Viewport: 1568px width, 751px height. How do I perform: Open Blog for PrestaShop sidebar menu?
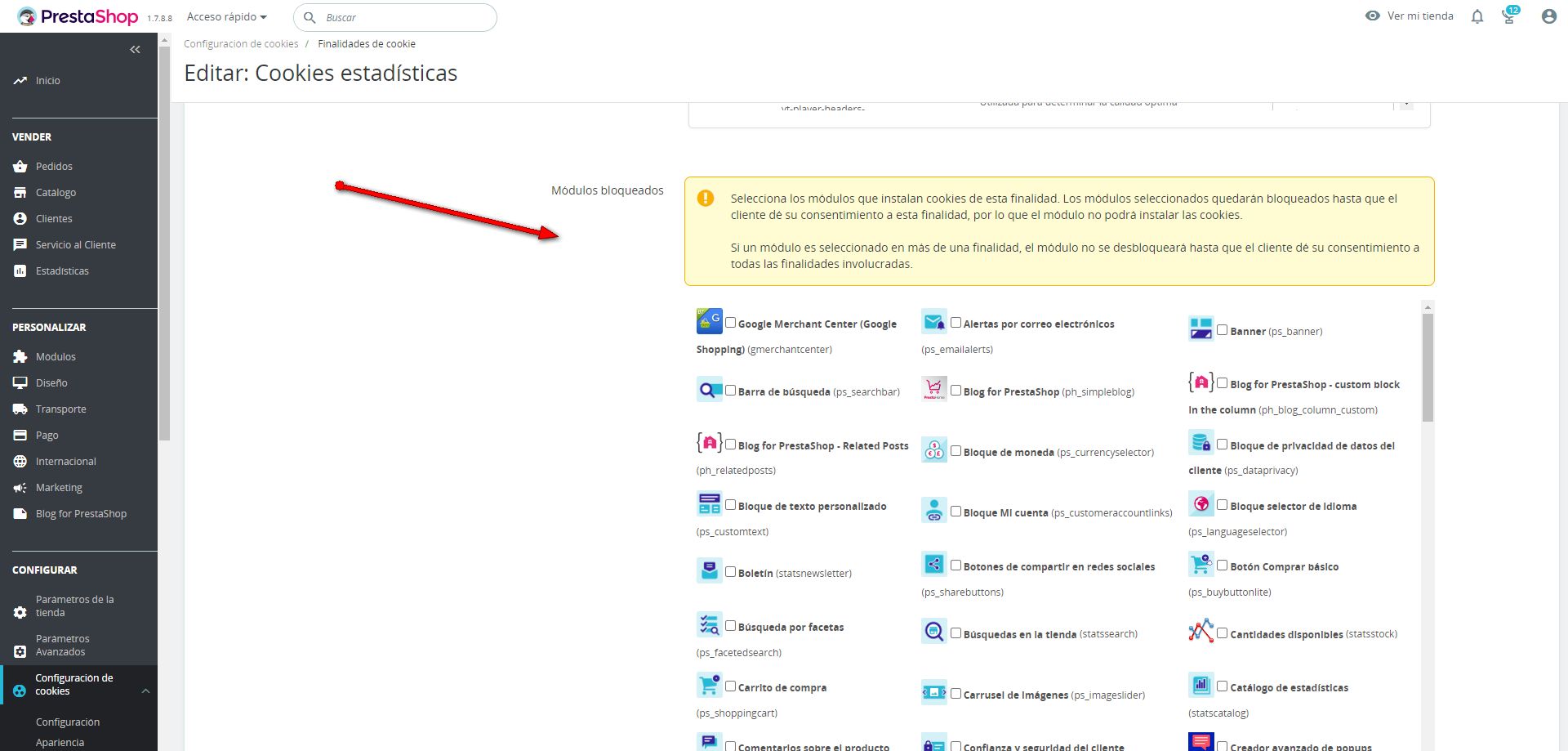click(81, 513)
